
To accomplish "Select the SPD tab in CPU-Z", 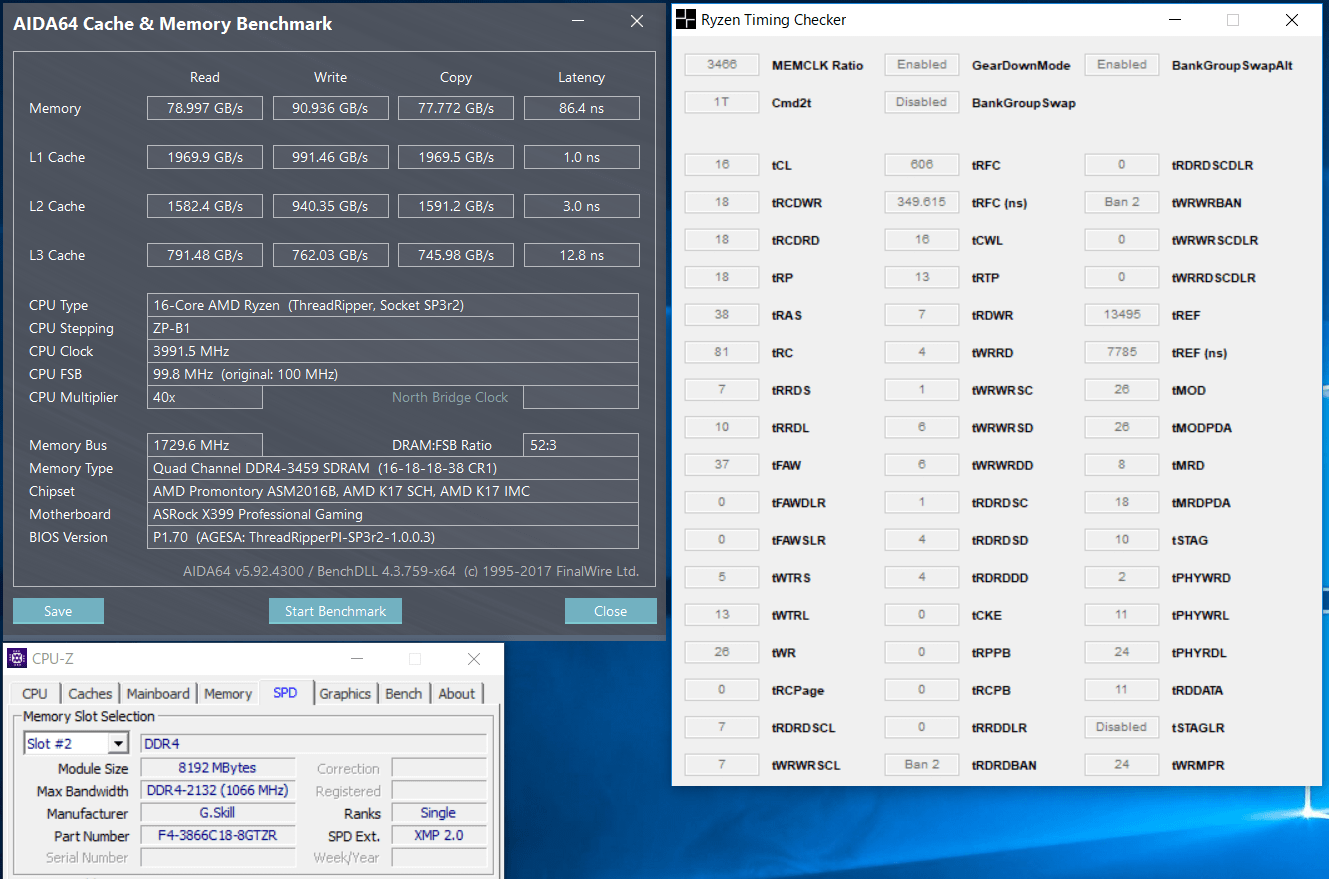I will click(x=285, y=692).
